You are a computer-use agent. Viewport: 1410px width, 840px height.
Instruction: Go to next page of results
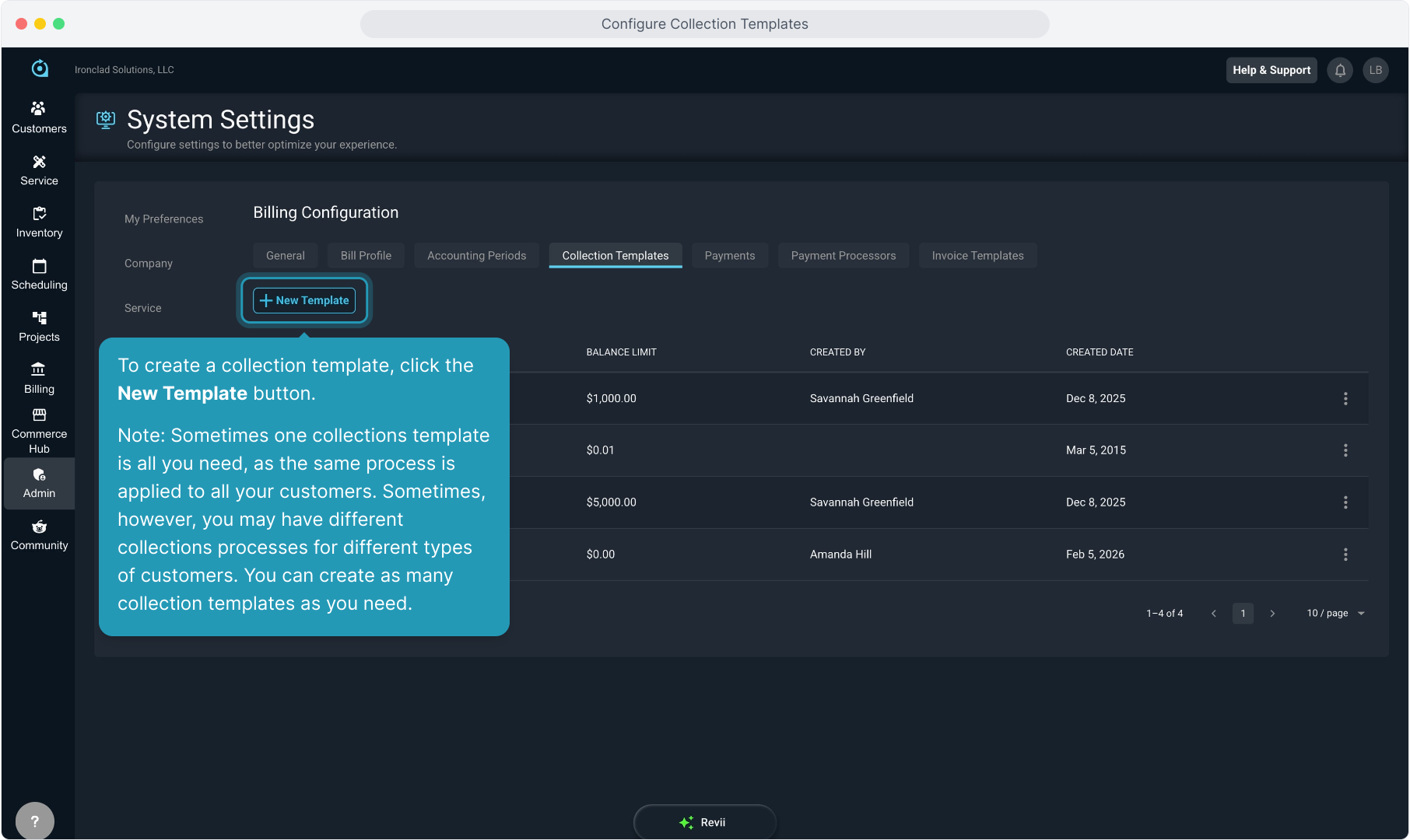tap(1272, 613)
